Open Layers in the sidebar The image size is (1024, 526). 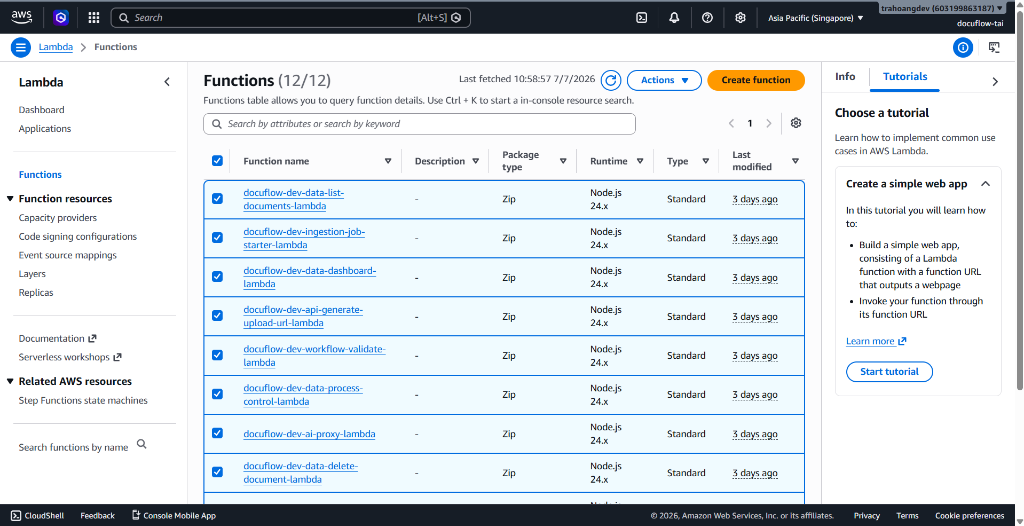[32, 274]
